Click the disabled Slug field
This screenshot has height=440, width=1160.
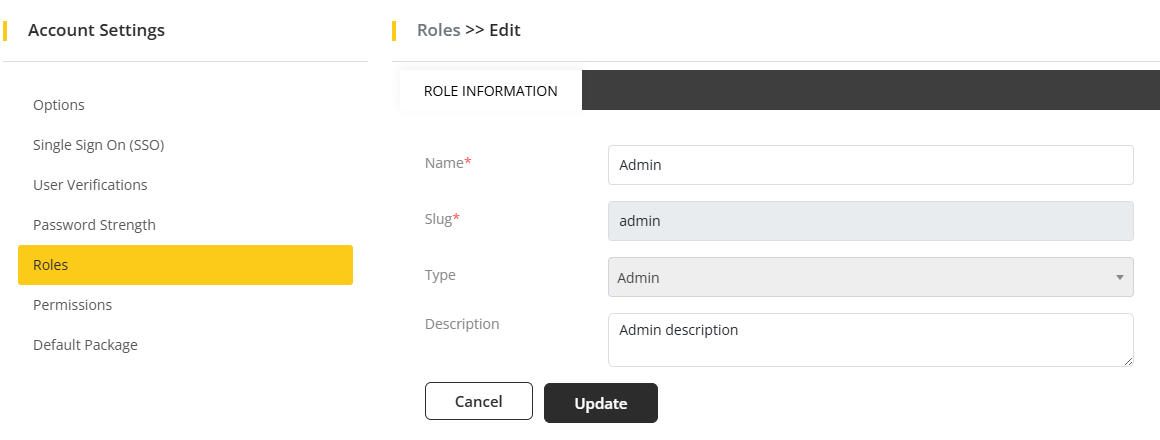coord(870,221)
